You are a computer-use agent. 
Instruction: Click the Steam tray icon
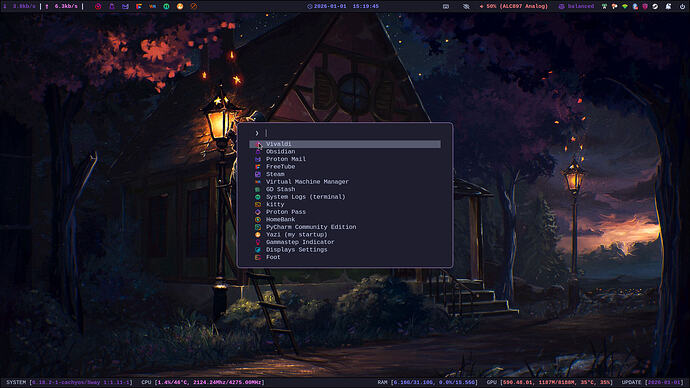655,6
